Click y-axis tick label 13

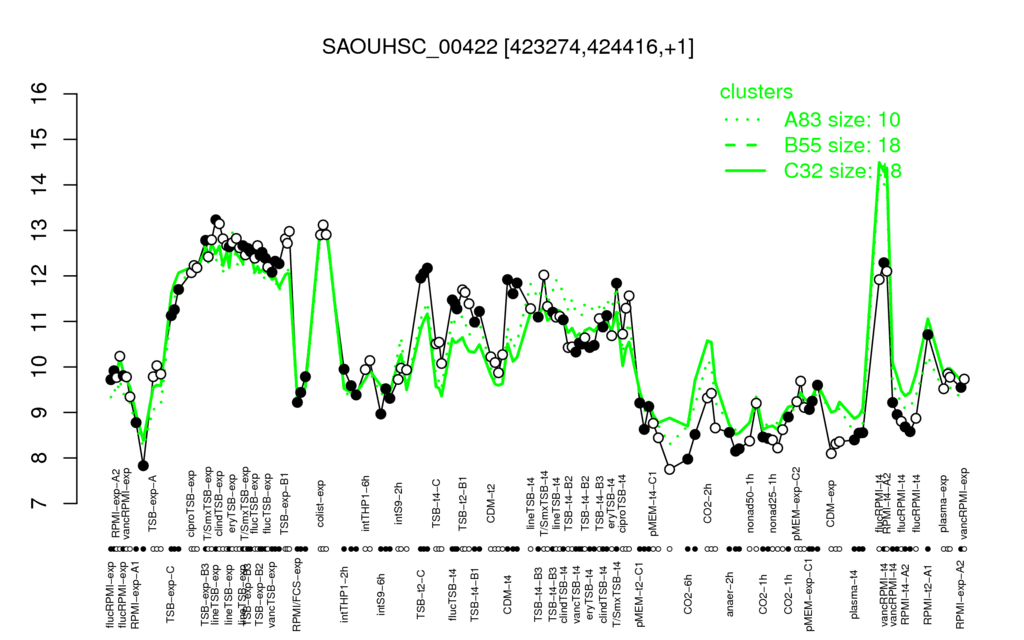(40, 230)
